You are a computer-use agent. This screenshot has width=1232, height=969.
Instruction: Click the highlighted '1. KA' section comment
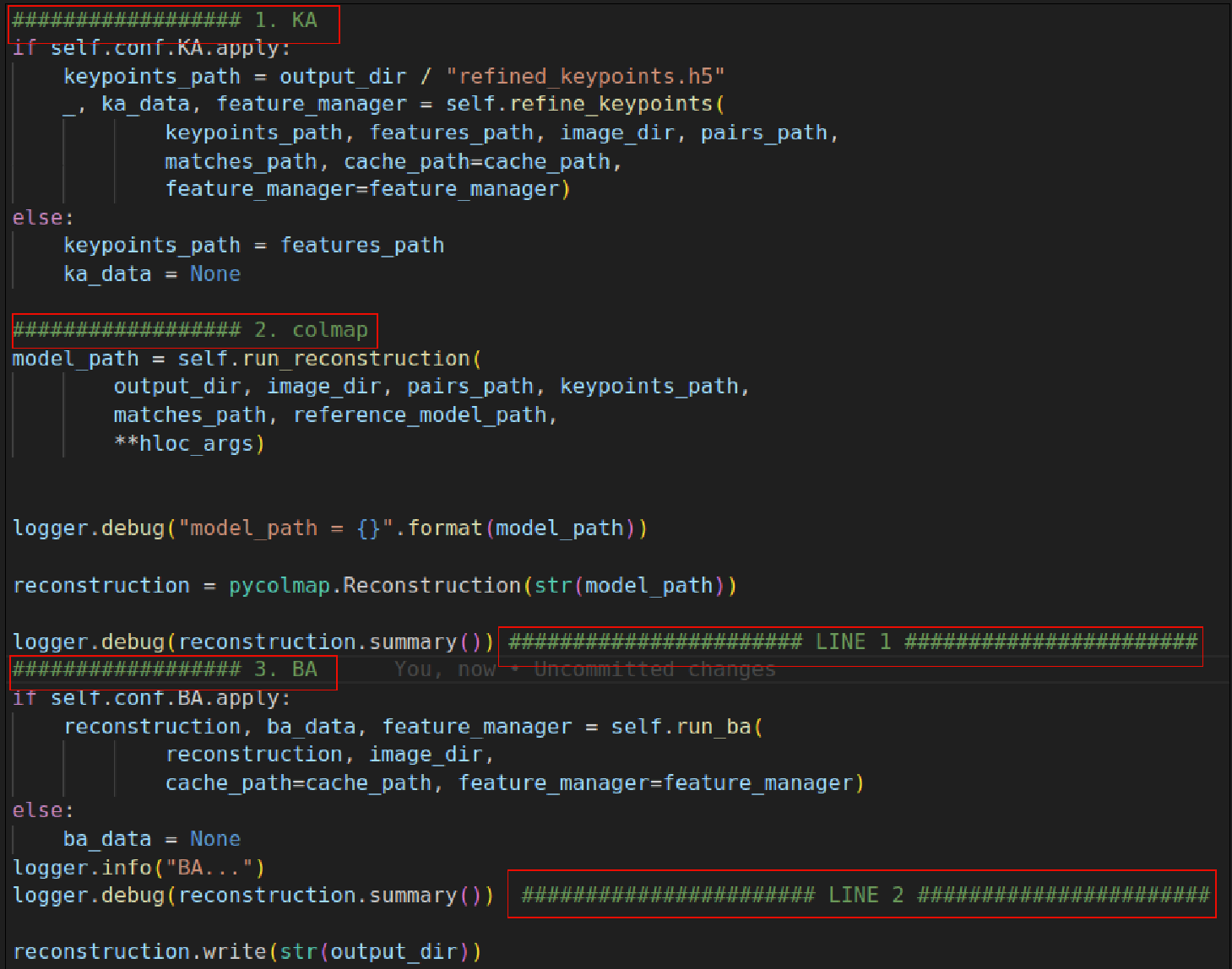coord(169,20)
